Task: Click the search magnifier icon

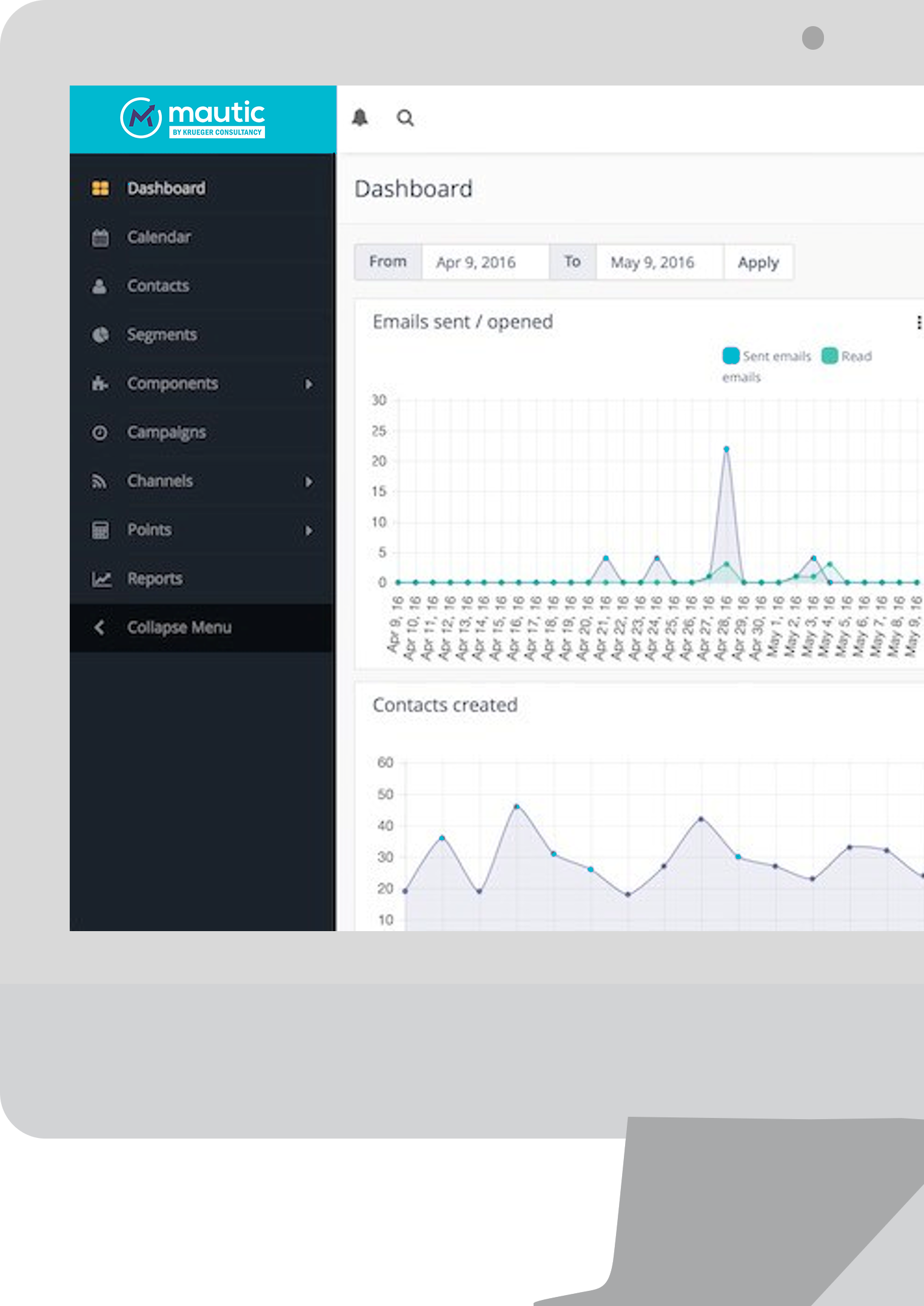Action: [405, 118]
